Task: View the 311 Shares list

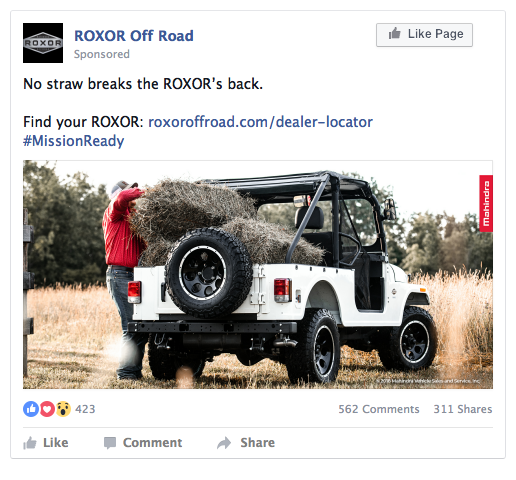Action: 463,409
